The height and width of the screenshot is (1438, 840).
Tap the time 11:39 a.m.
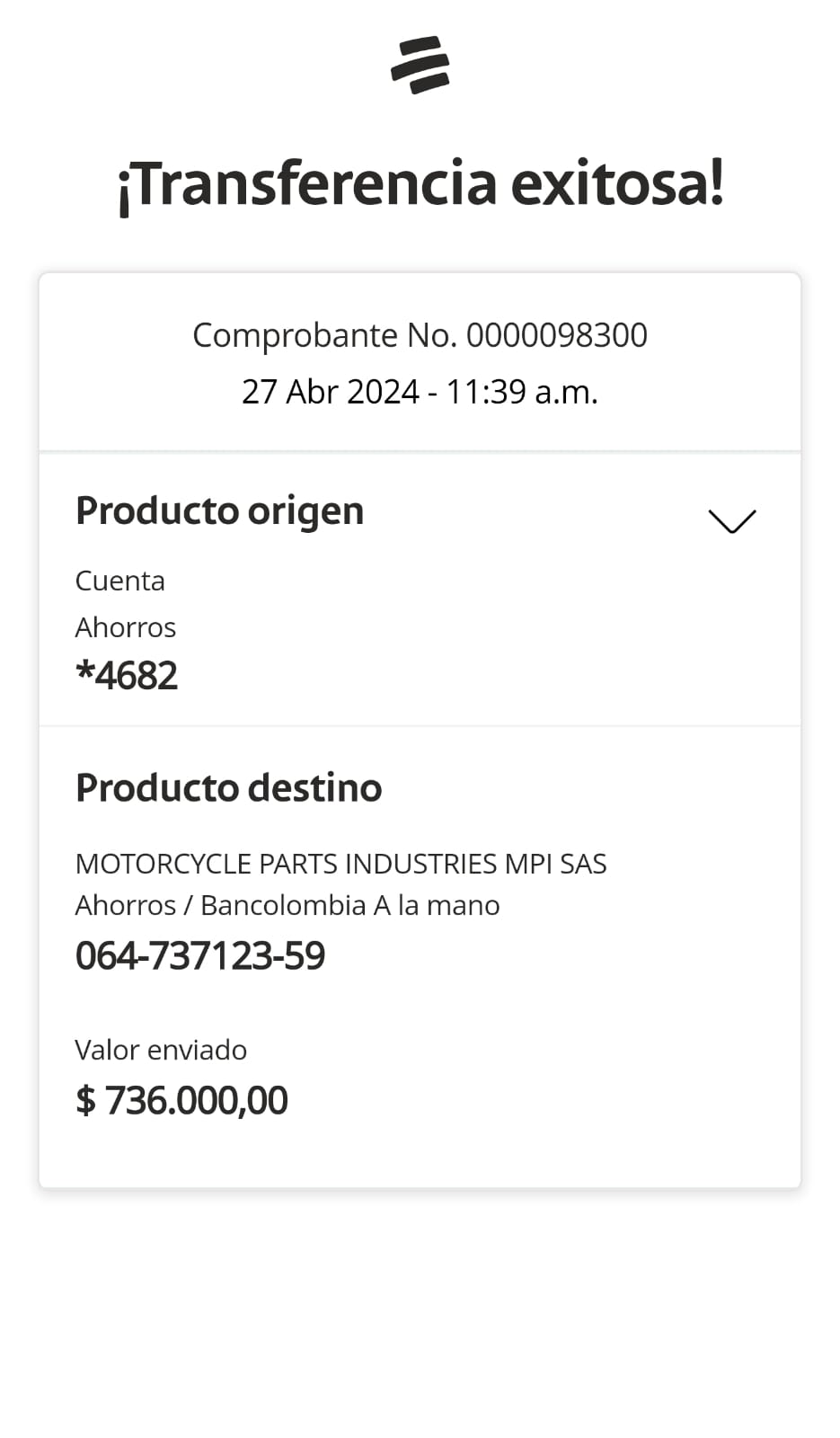[x=521, y=392]
